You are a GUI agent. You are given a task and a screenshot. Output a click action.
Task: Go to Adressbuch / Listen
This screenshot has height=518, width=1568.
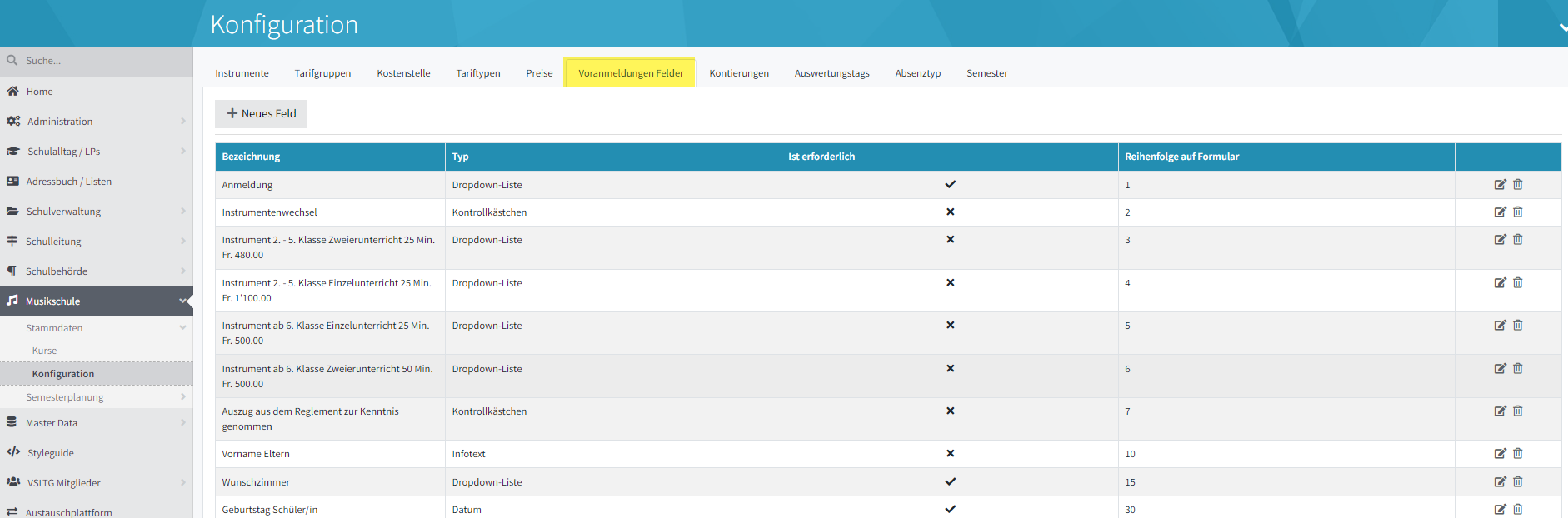point(68,182)
